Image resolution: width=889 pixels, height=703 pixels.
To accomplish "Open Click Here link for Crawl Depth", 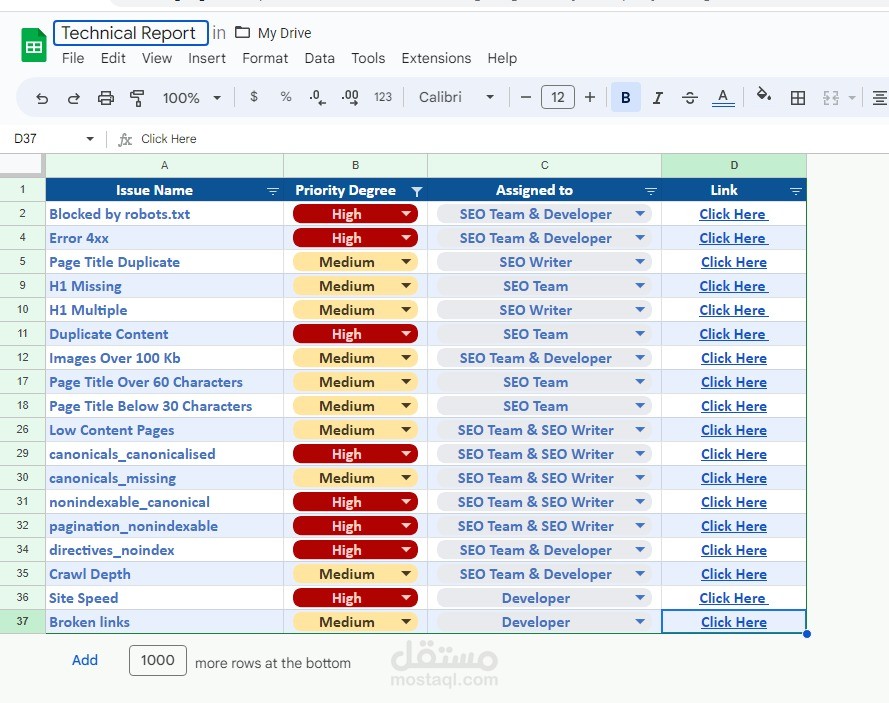I will (x=734, y=574).
